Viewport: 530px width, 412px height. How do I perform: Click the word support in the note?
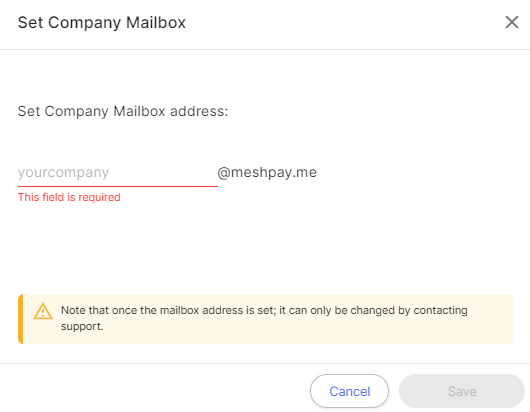(x=82, y=326)
